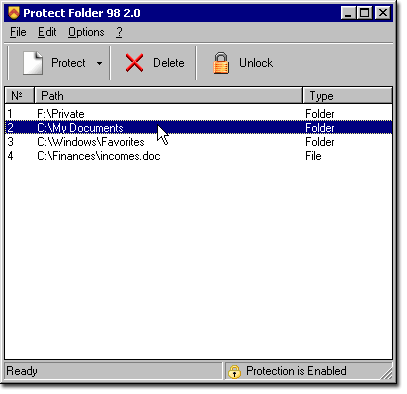Click the Ready status bar text
Screen dimensions: 407x394
pyautogui.click(x=22, y=371)
